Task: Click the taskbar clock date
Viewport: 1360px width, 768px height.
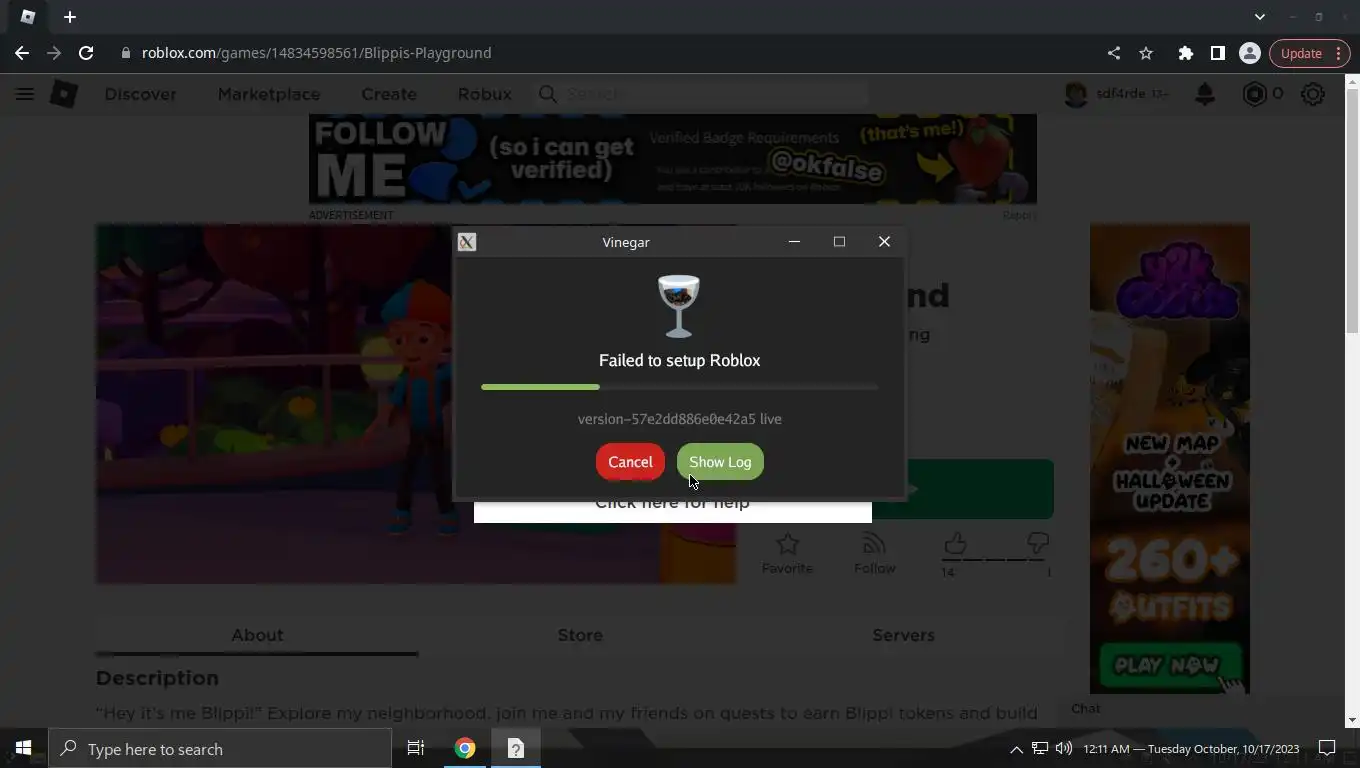Action: [x=1191, y=749]
